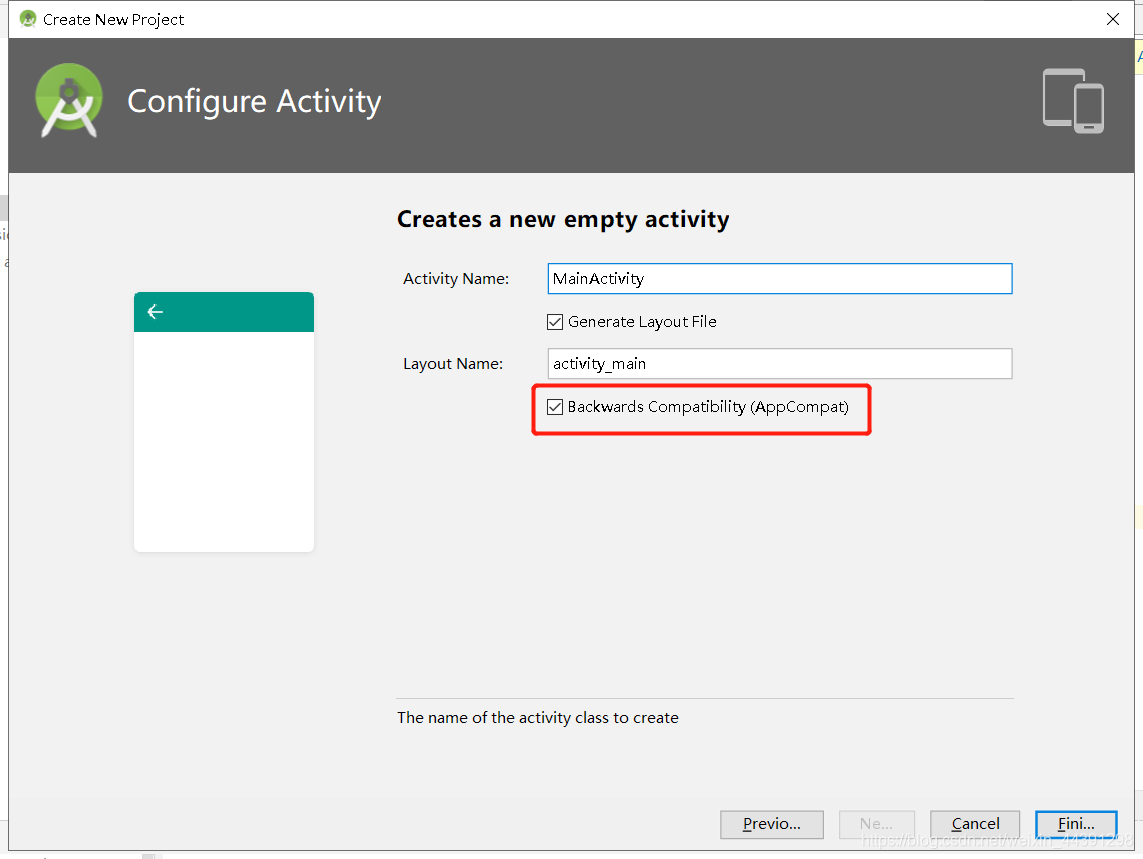Click the large Android Studio mascot icon
Image resolution: width=1143 pixels, height=859 pixels.
point(68,100)
